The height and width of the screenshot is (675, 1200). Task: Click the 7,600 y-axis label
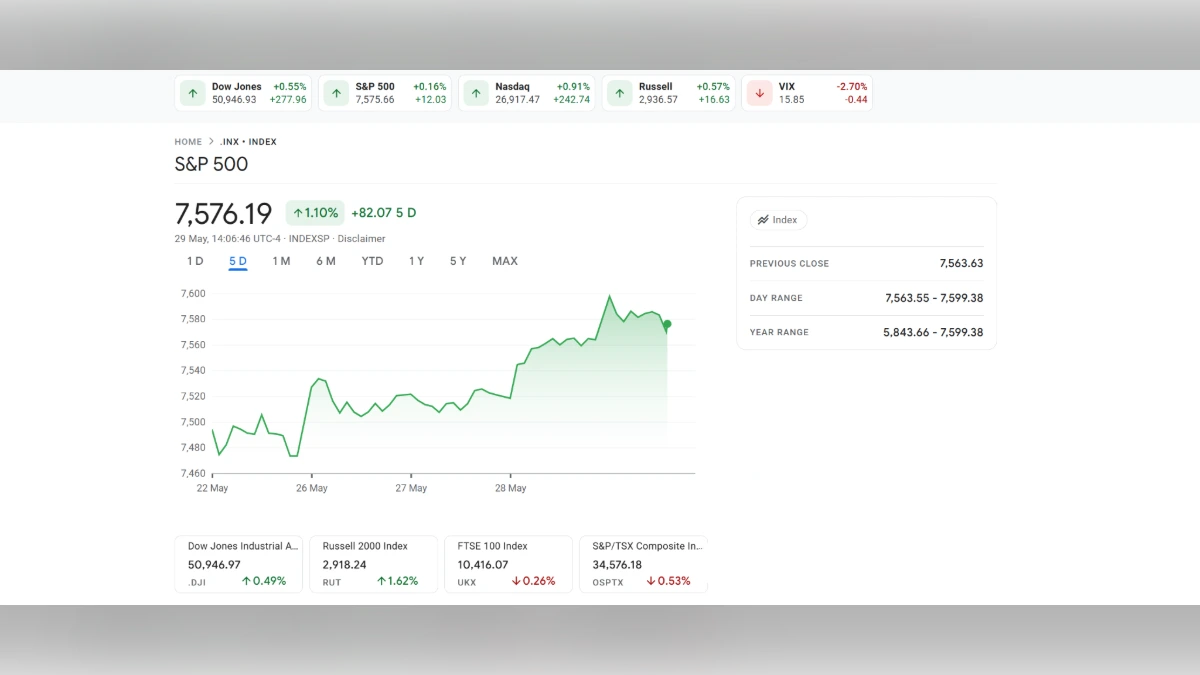192,294
